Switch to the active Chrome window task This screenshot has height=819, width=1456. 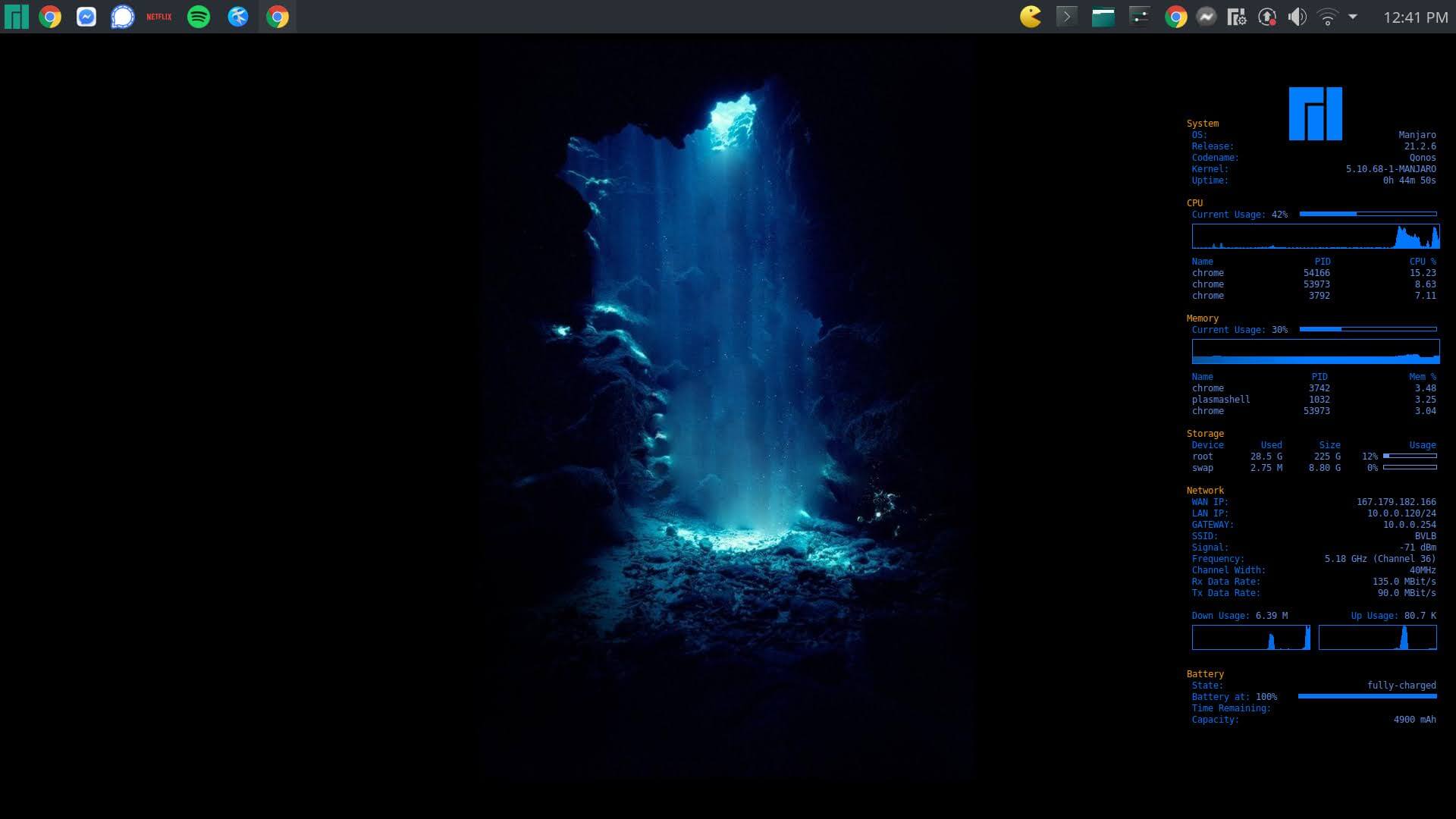click(278, 17)
